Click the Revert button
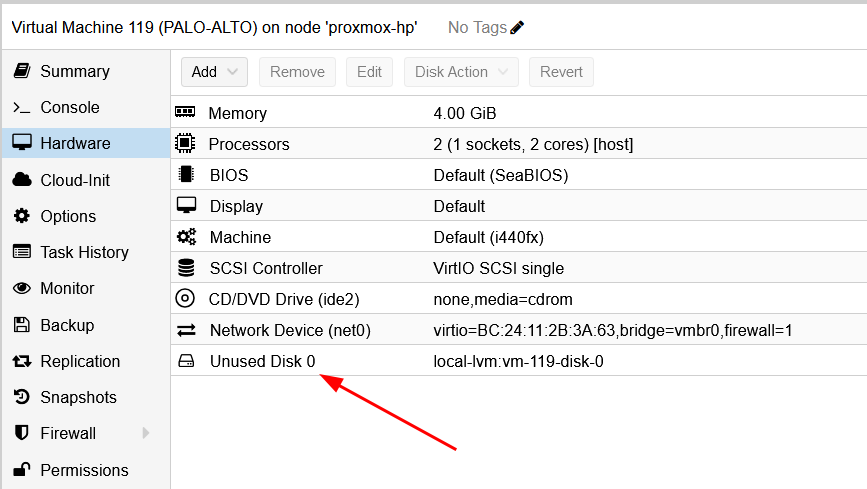The height and width of the screenshot is (489, 867). click(561, 72)
